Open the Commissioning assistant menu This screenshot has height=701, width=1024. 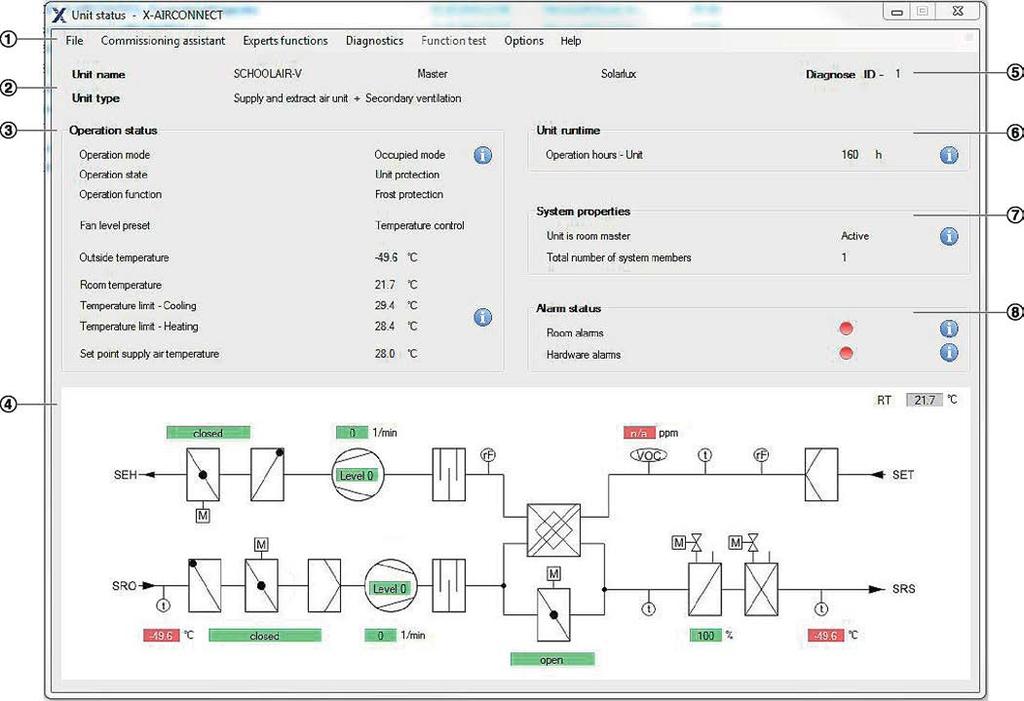tap(163, 41)
